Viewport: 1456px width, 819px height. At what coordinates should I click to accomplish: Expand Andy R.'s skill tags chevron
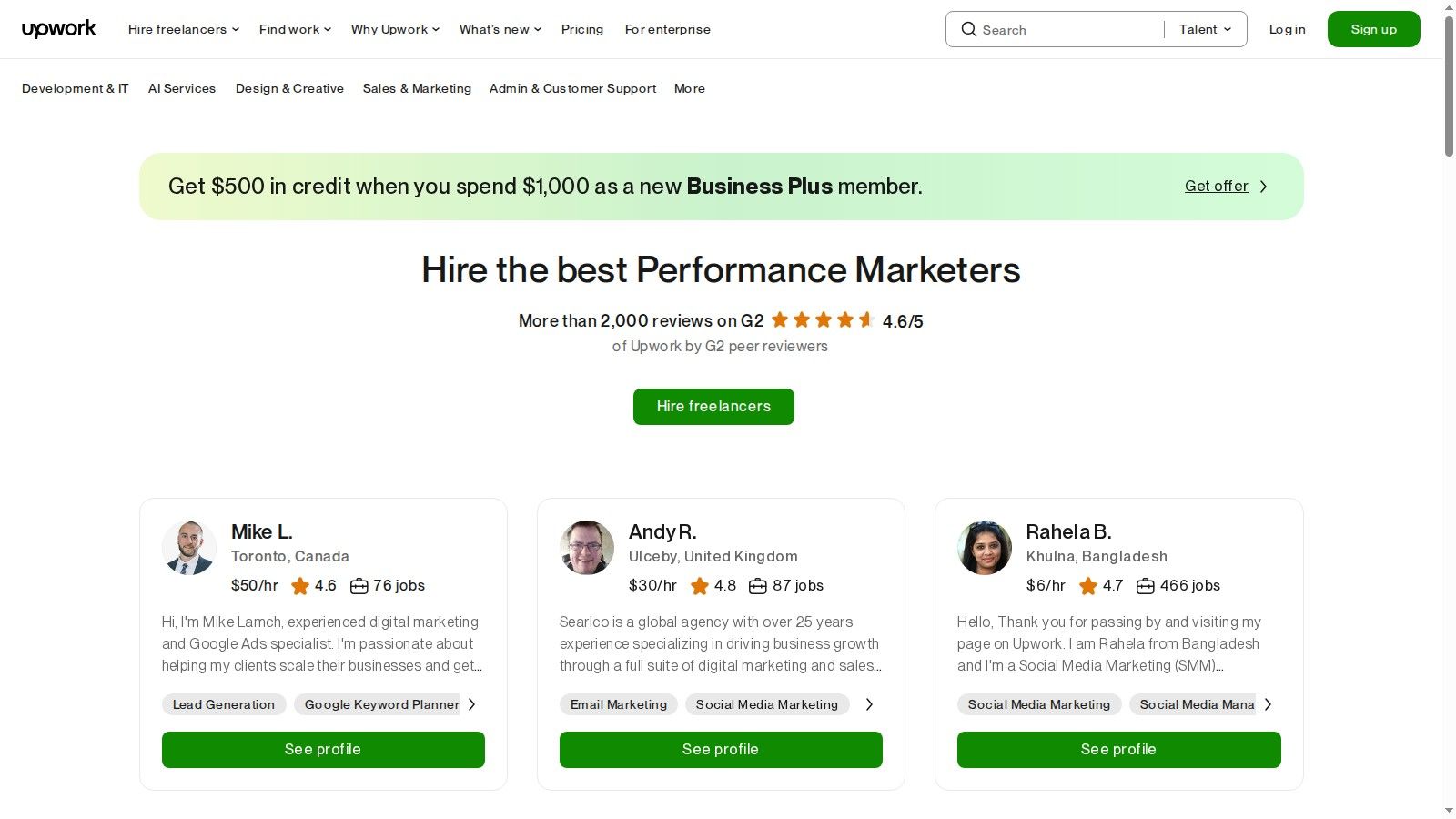[869, 704]
